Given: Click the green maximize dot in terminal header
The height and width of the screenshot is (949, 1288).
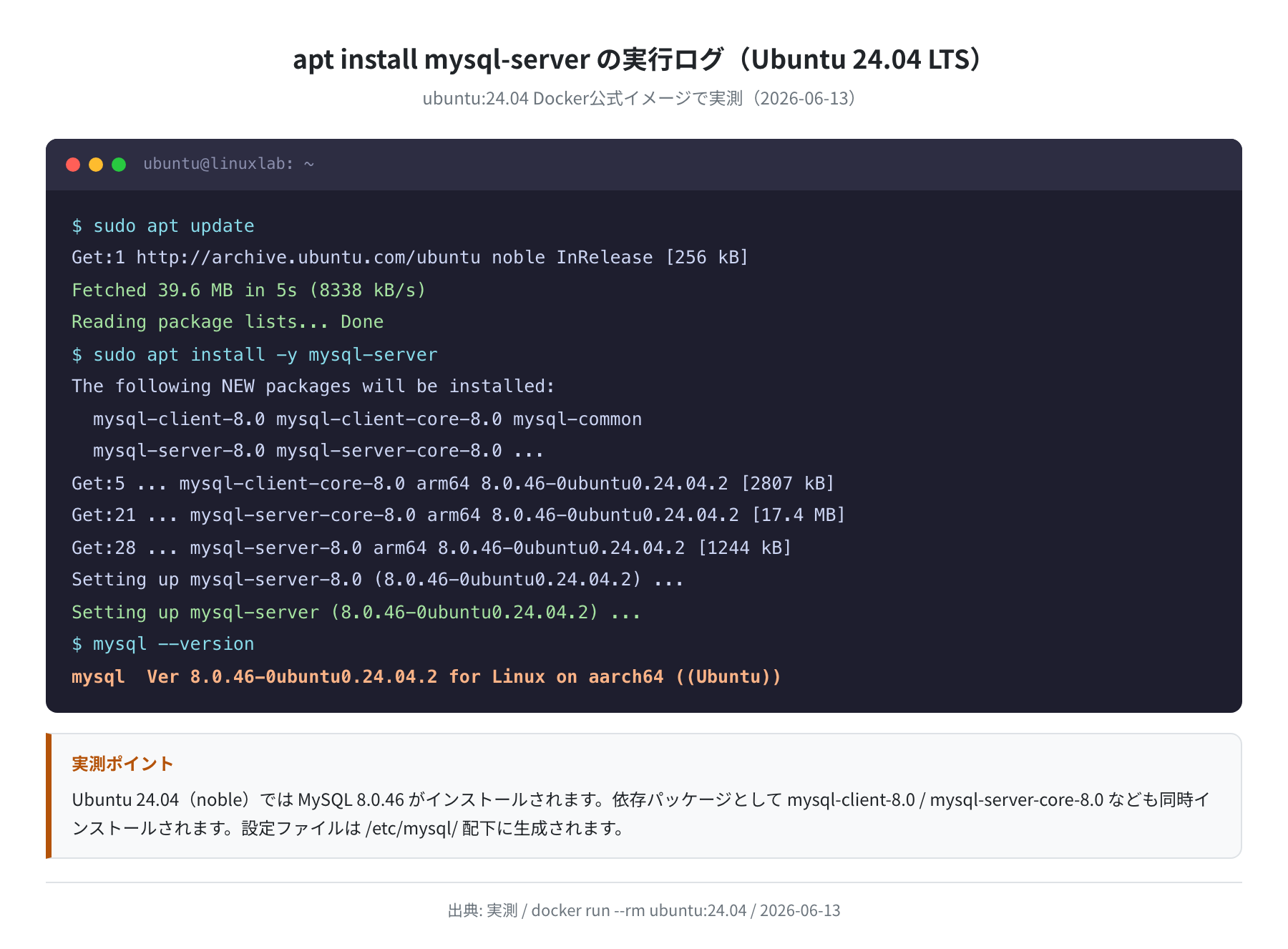Looking at the screenshot, I should click(119, 165).
